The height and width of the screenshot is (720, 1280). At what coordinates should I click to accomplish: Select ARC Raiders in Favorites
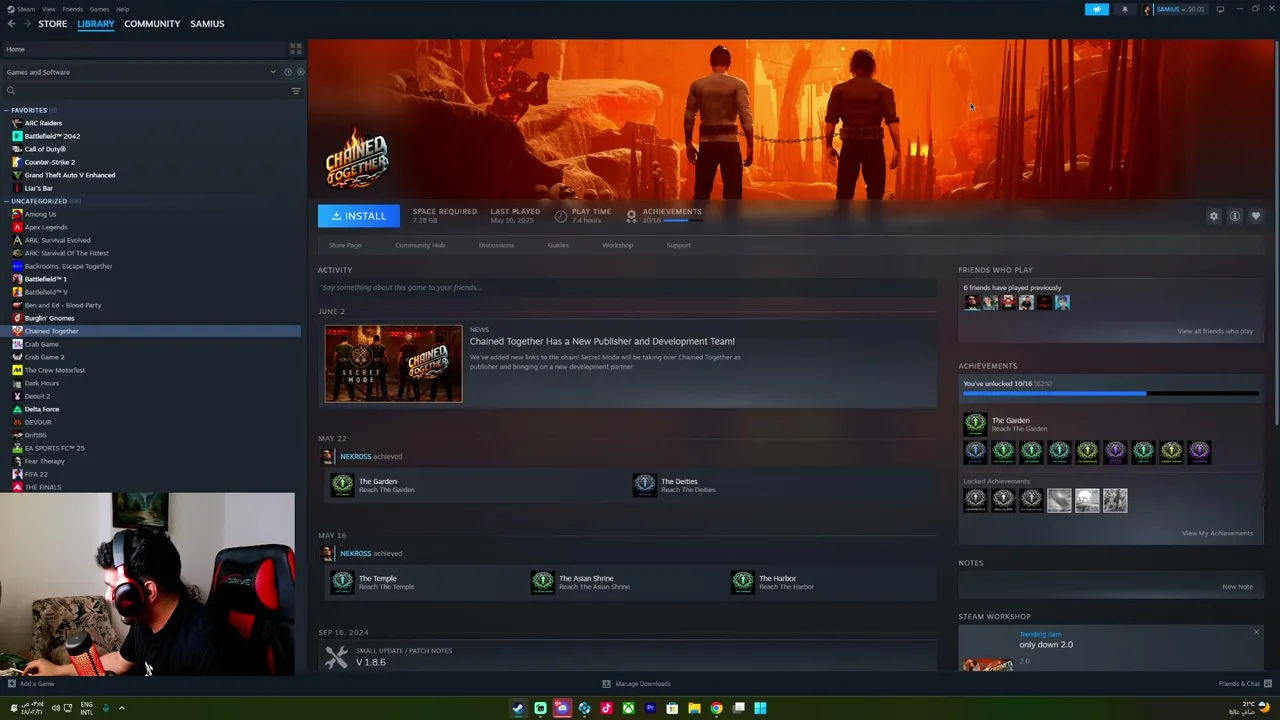pos(43,123)
